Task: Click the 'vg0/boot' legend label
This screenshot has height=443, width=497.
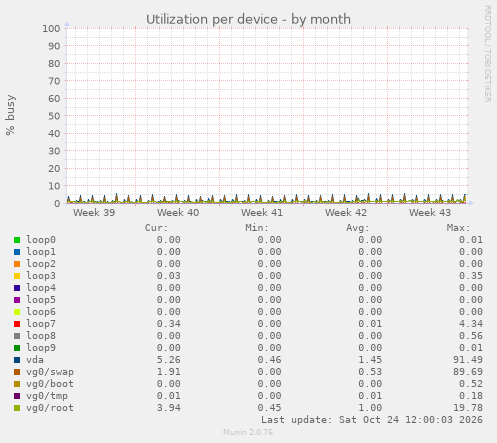Action: tap(50, 384)
